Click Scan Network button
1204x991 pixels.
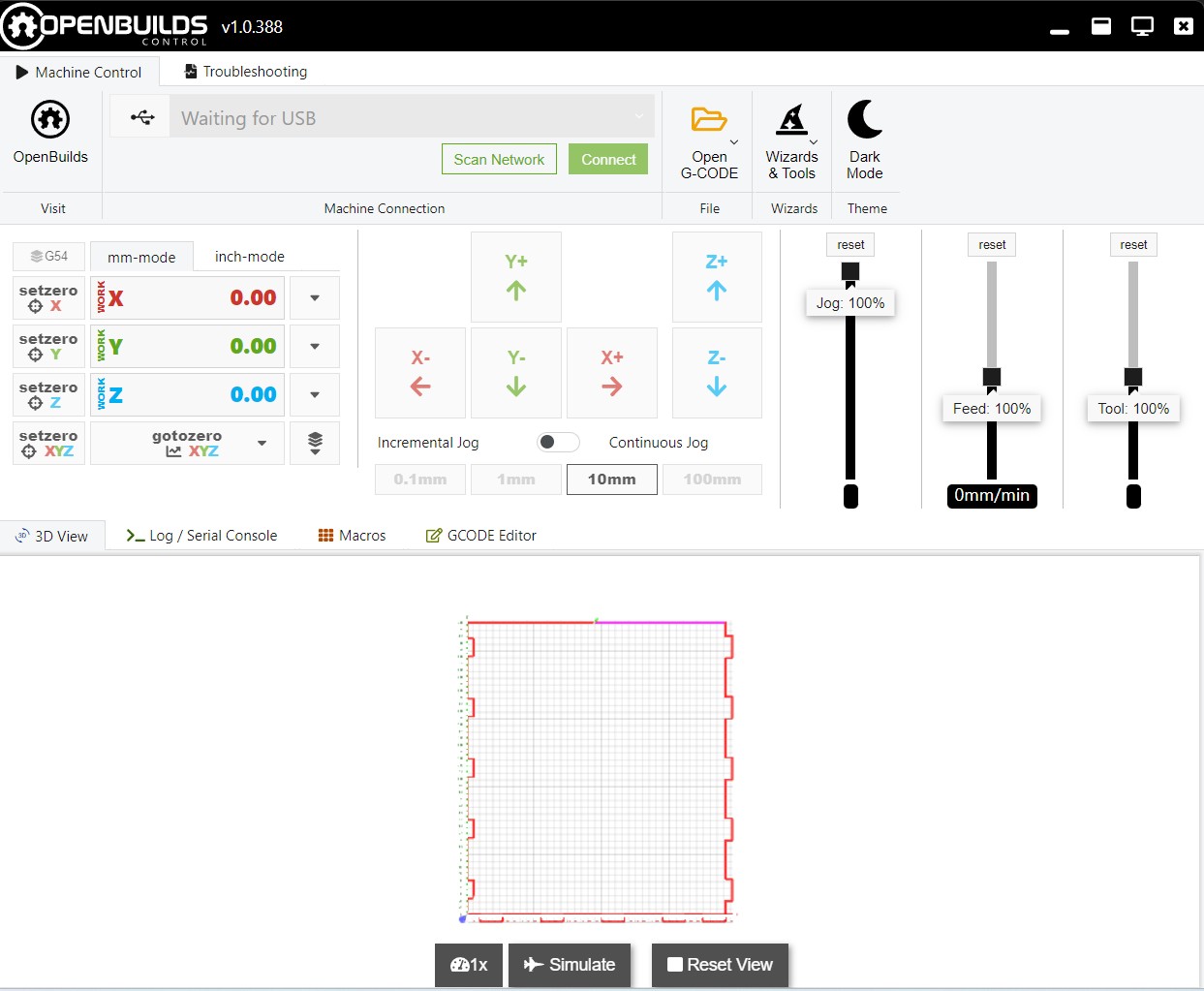point(499,160)
